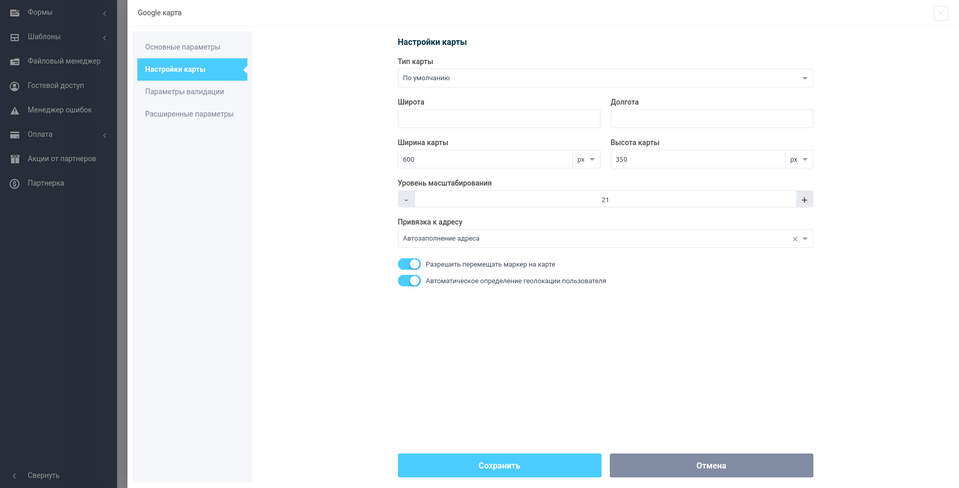Image resolution: width=959 pixels, height=488 pixels.
Task: Click the Forms icon in sidebar
Action: pos(15,12)
